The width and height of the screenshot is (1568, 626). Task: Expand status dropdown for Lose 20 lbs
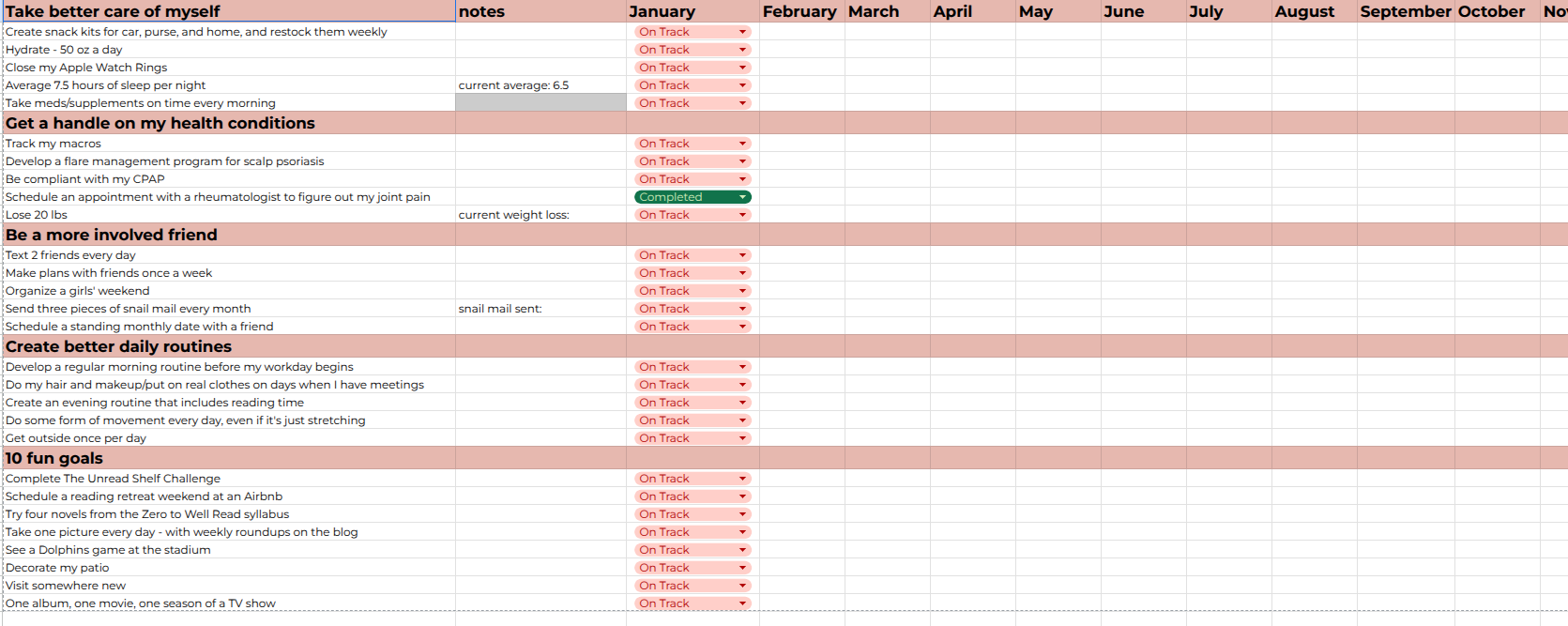click(742, 215)
